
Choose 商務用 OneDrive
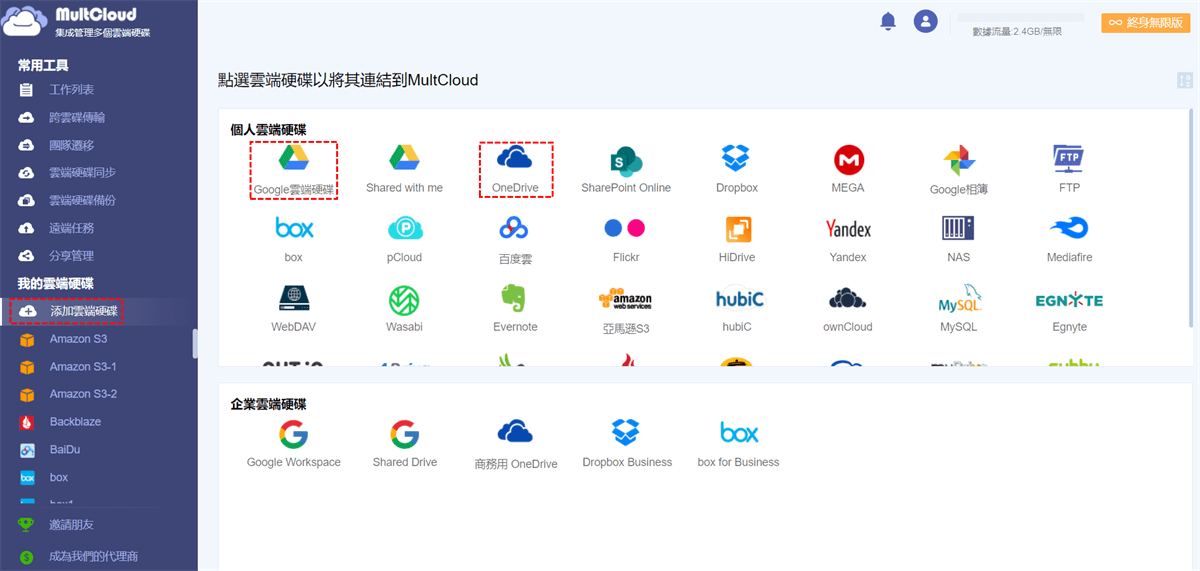point(515,444)
